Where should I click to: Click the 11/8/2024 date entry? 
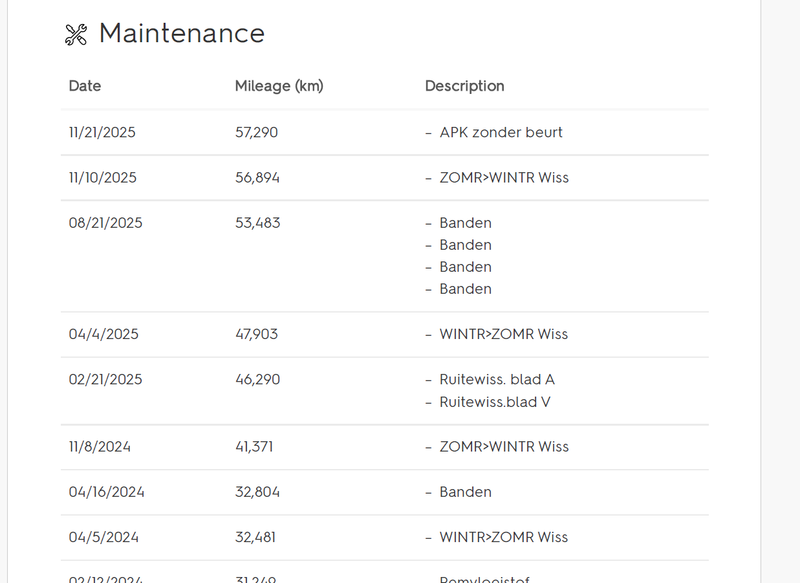(99, 447)
